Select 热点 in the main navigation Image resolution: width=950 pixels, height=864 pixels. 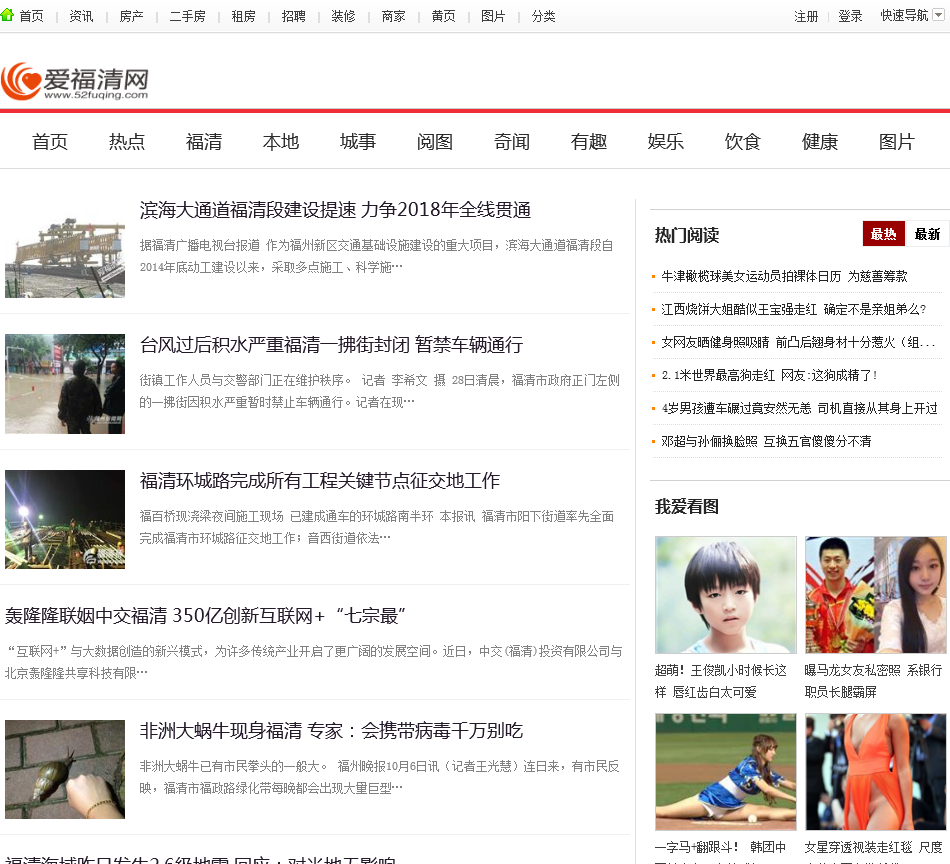(127, 142)
